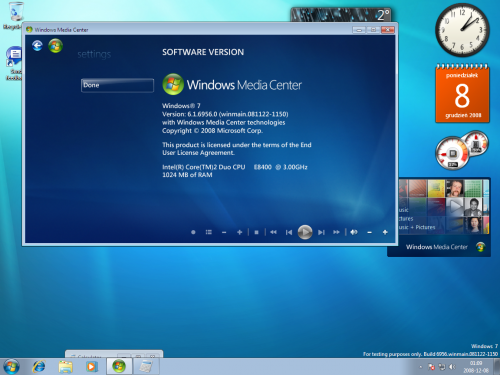The height and width of the screenshot is (375, 500).
Task: Stop playback with the stop button
Action: (256, 232)
